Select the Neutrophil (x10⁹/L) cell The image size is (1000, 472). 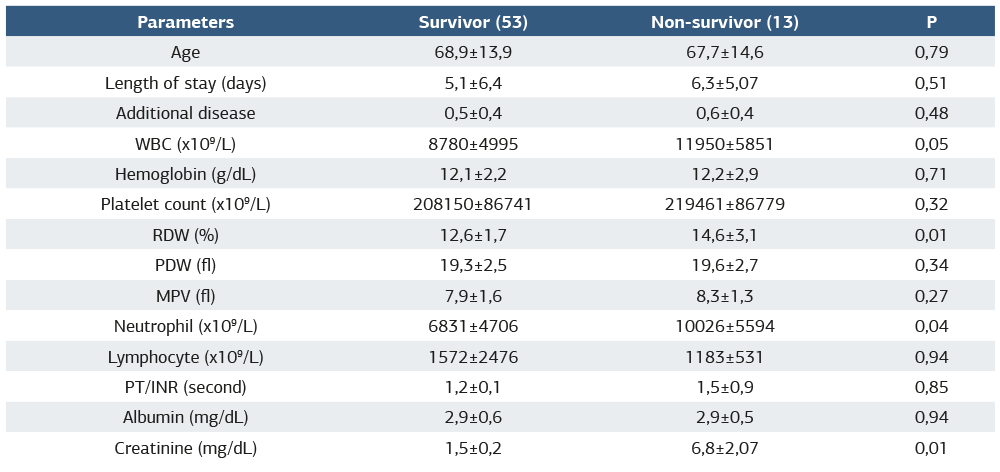coord(185,327)
